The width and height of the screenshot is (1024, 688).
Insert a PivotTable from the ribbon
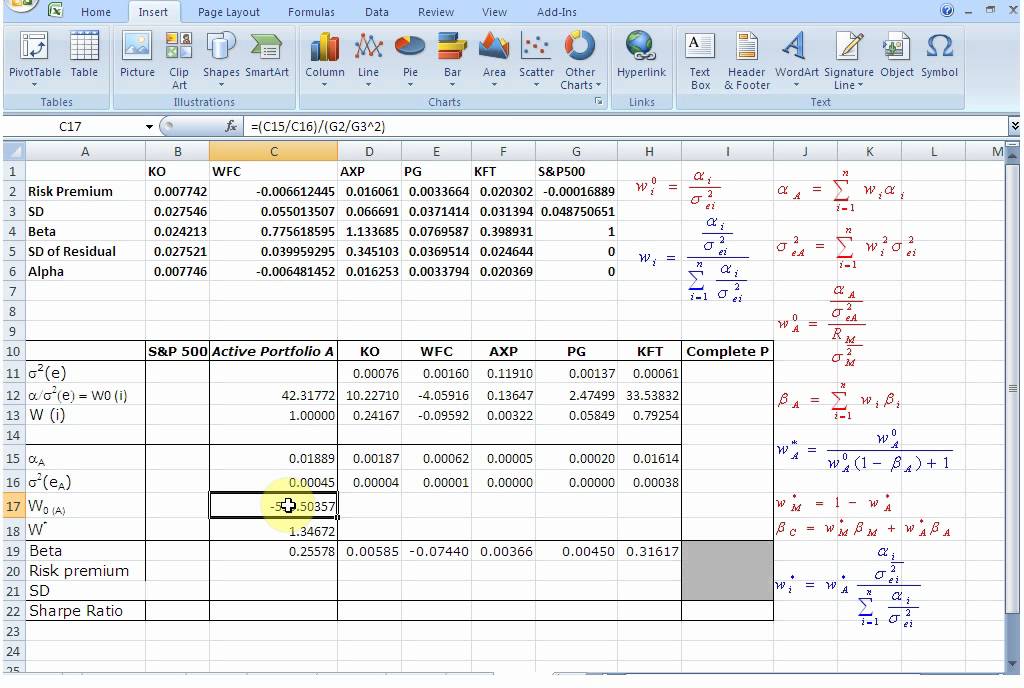(35, 56)
